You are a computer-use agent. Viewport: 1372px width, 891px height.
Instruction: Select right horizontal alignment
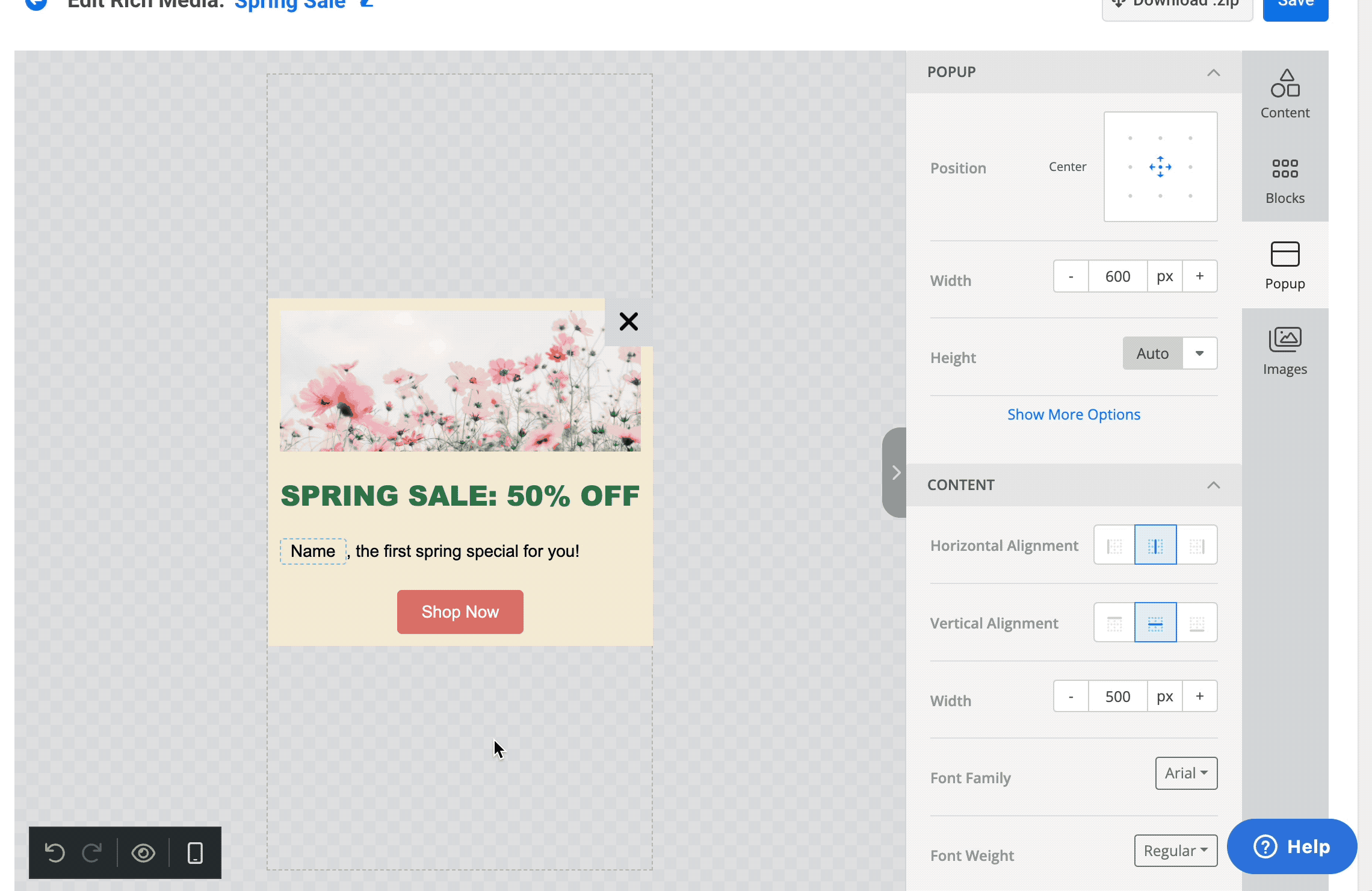coord(1197,545)
